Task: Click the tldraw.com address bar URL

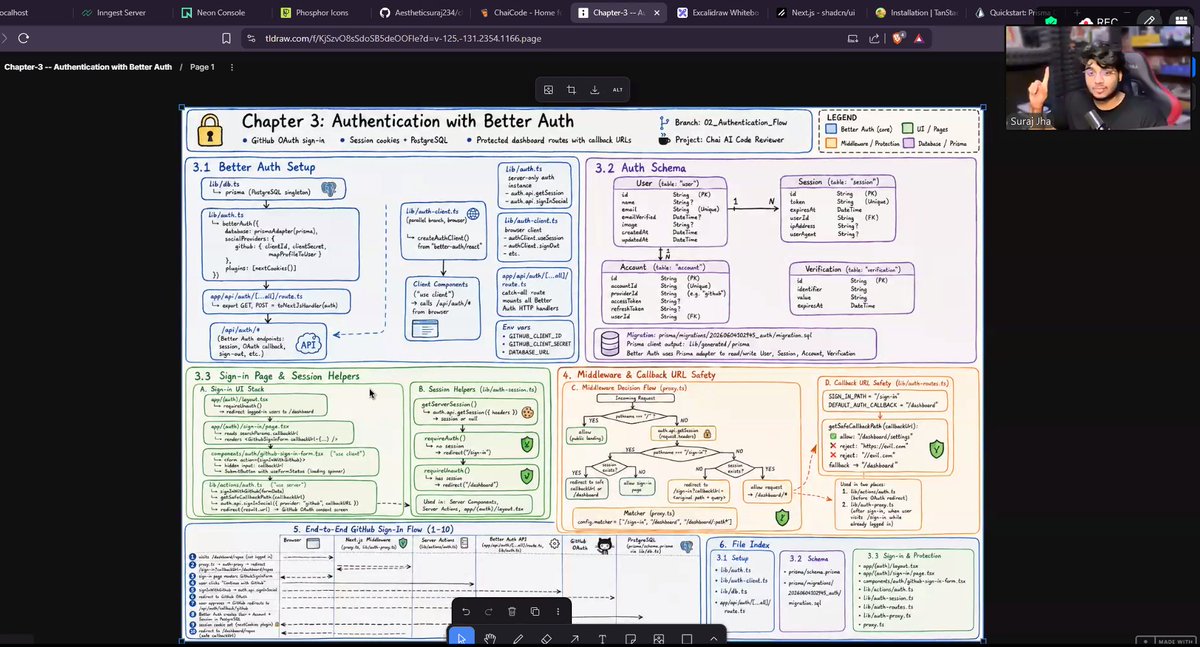Action: pyautogui.click(x=403, y=38)
